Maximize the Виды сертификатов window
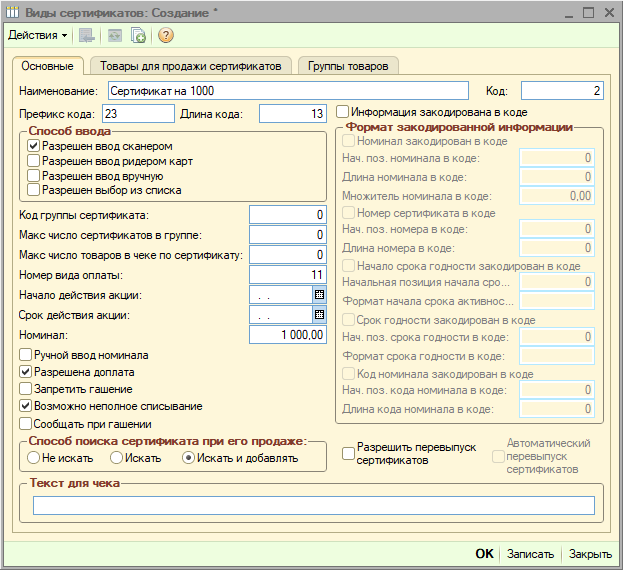This screenshot has height=570, width=623. click(588, 12)
